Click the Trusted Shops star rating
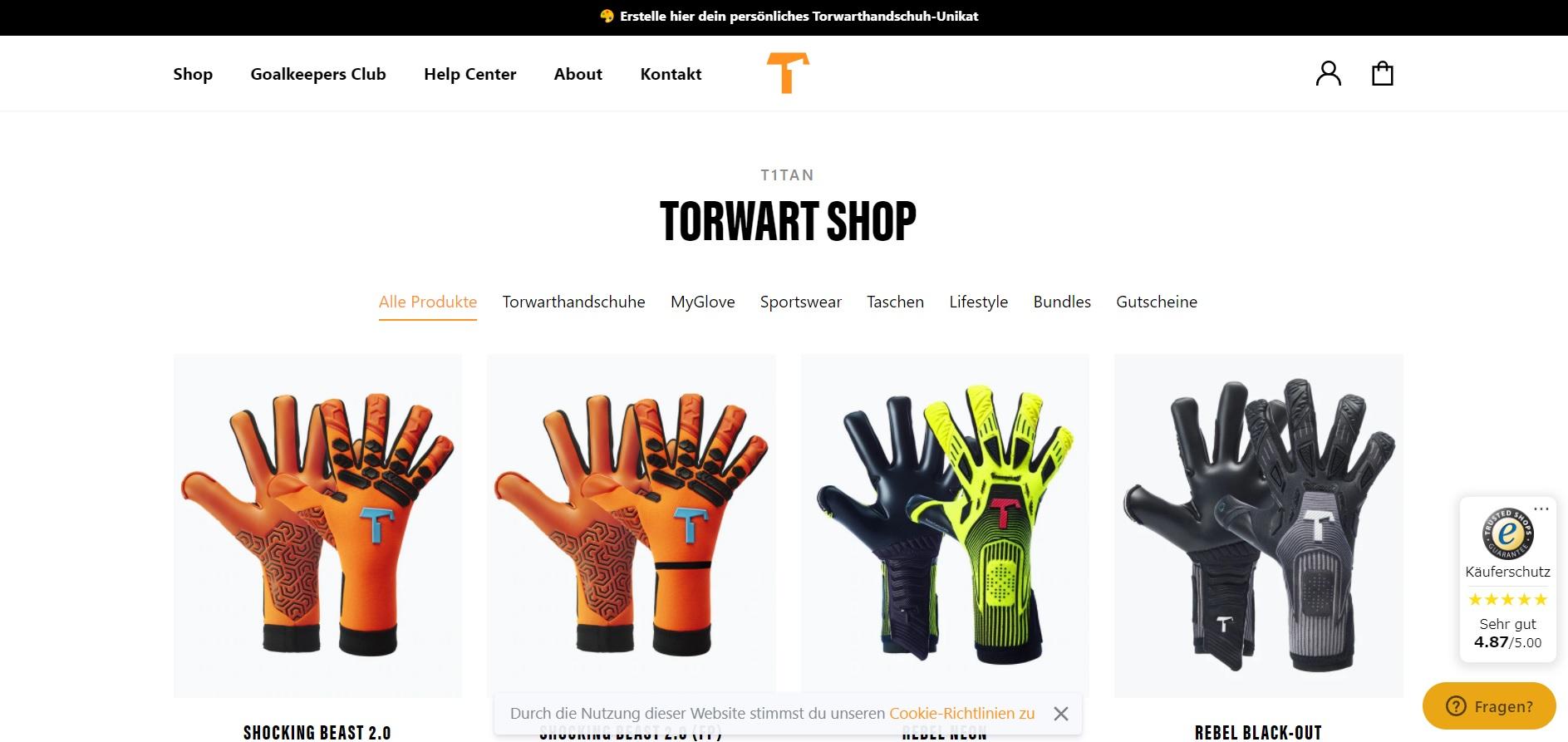 pos(1507,599)
